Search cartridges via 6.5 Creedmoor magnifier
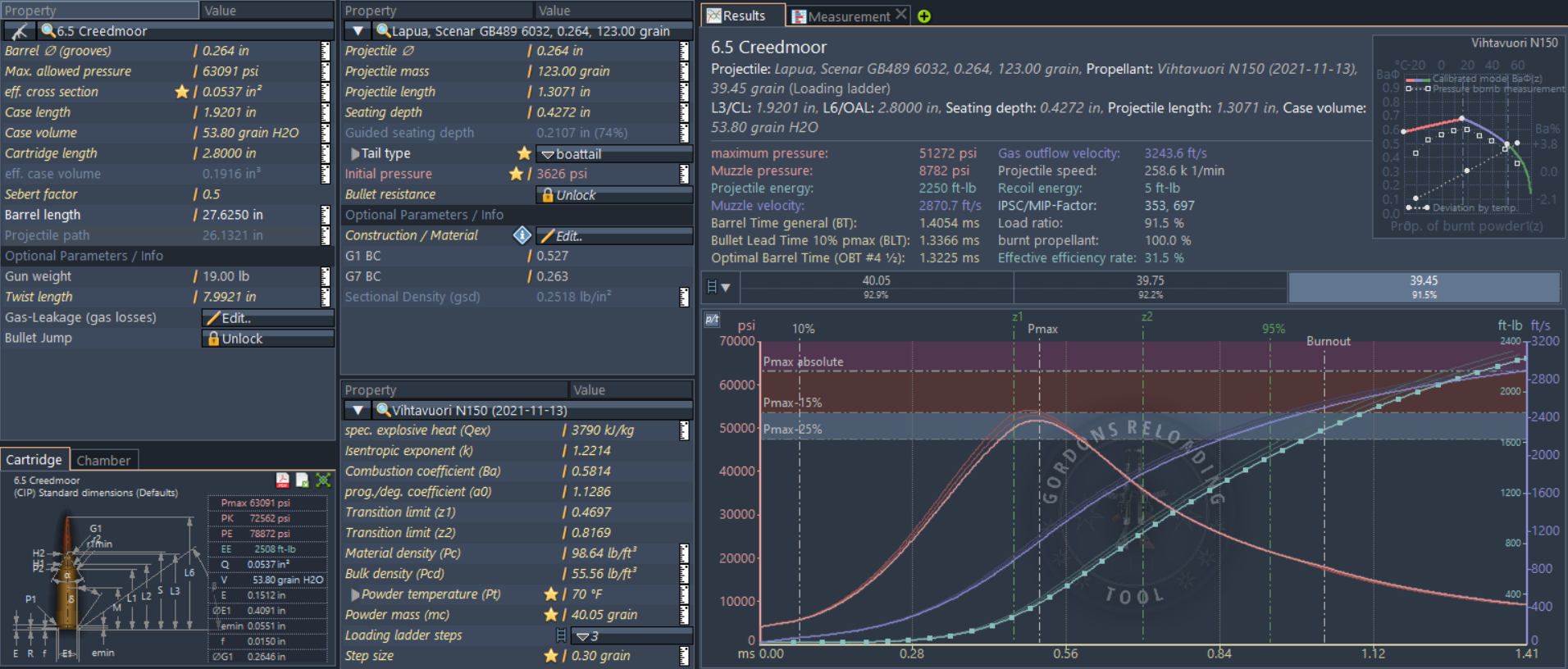Screen dimensions: 1568x669 [48, 31]
